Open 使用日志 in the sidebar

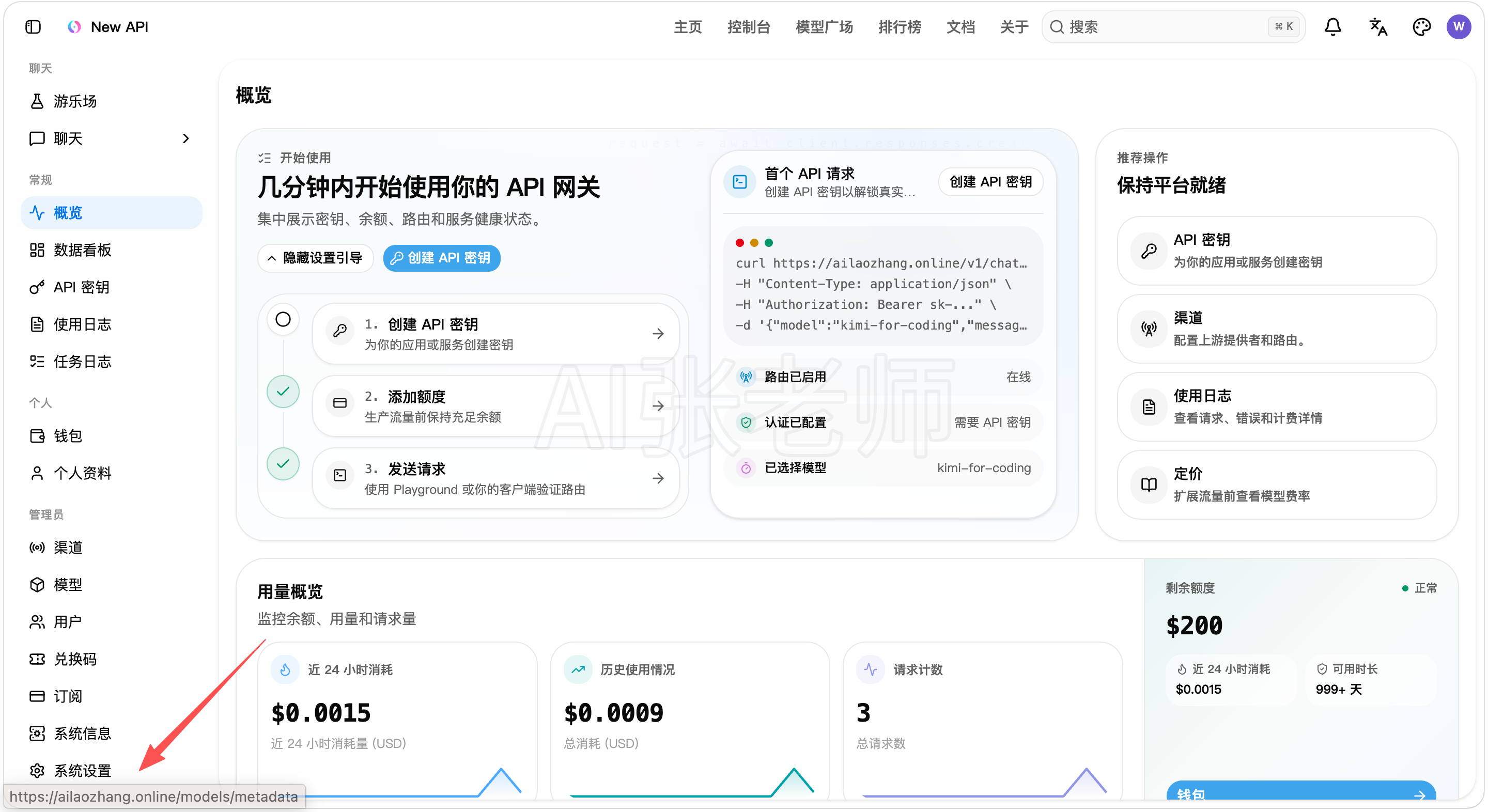[112, 324]
